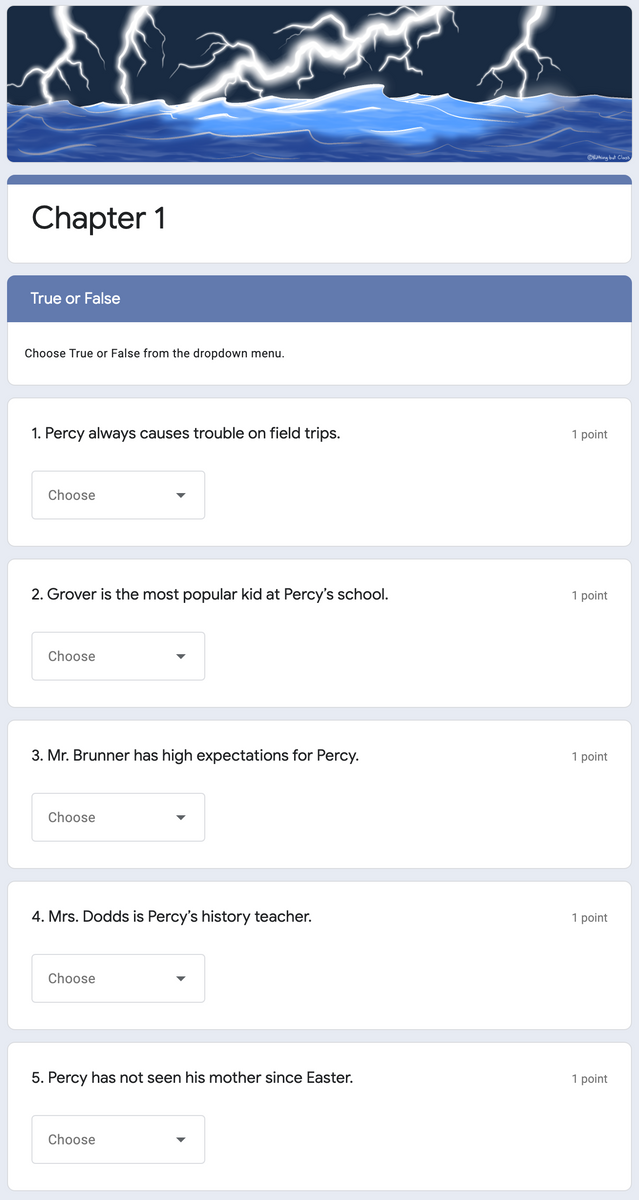Click the True or False section banner

[319, 298]
